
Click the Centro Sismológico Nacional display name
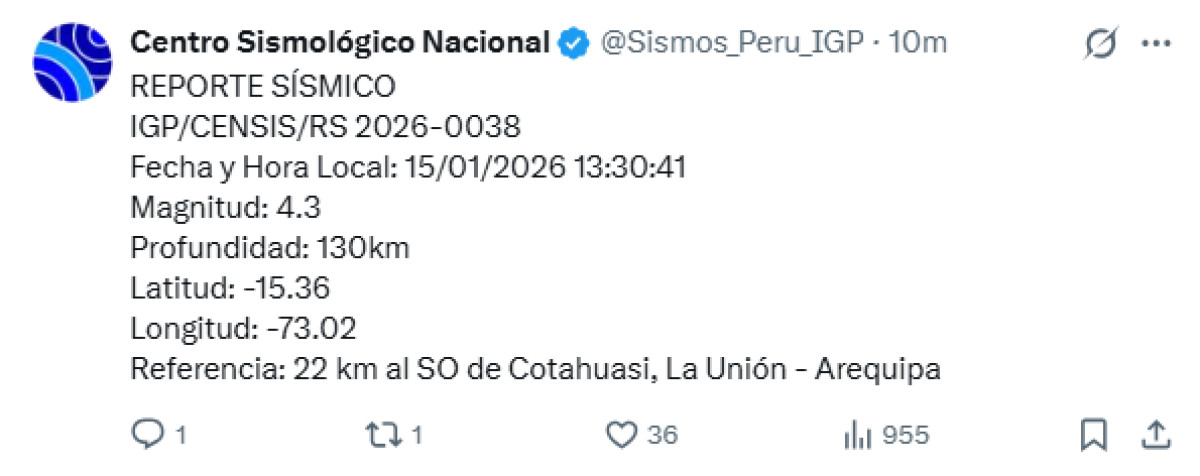pos(340,42)
